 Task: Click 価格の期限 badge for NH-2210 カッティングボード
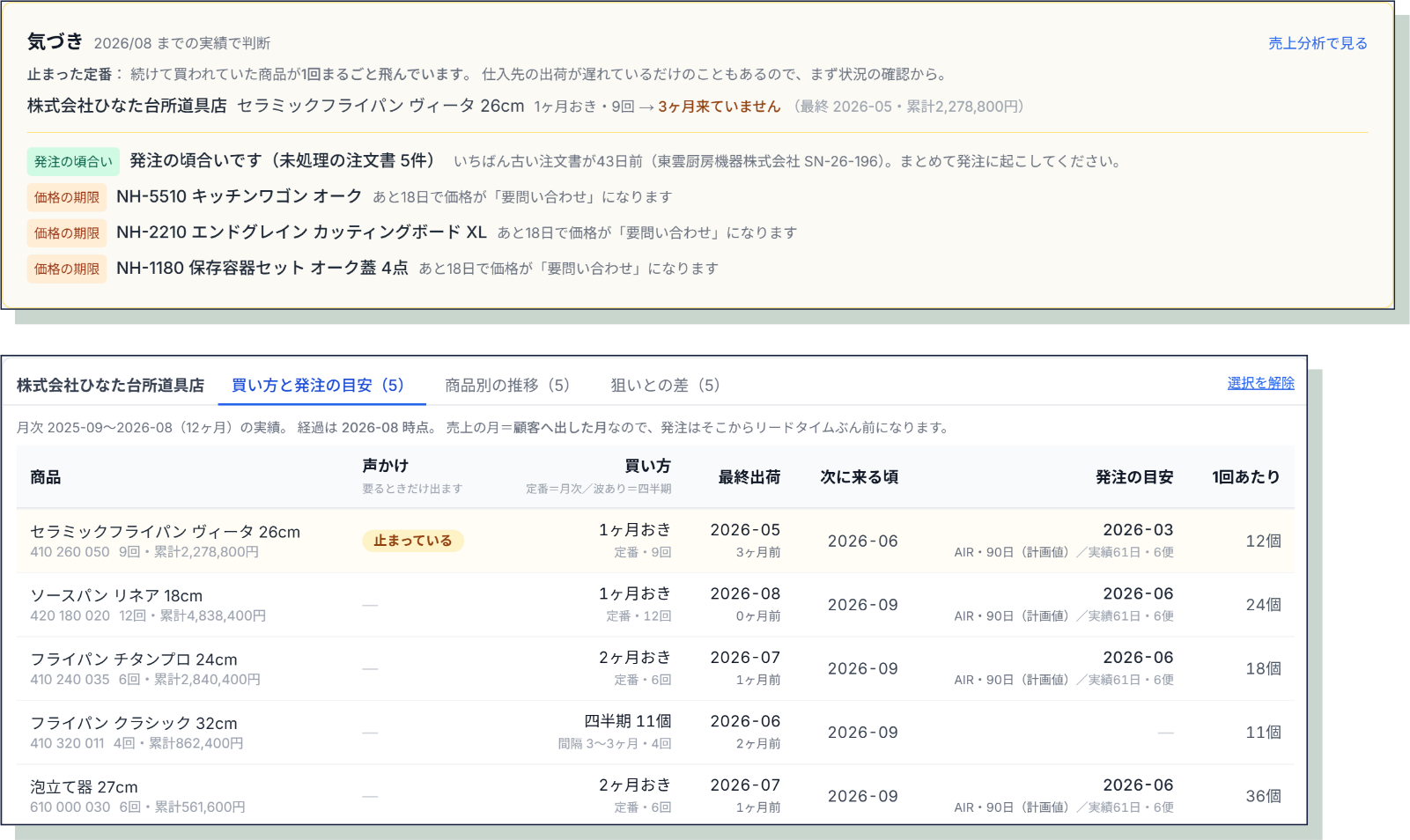tap(67, 233)
